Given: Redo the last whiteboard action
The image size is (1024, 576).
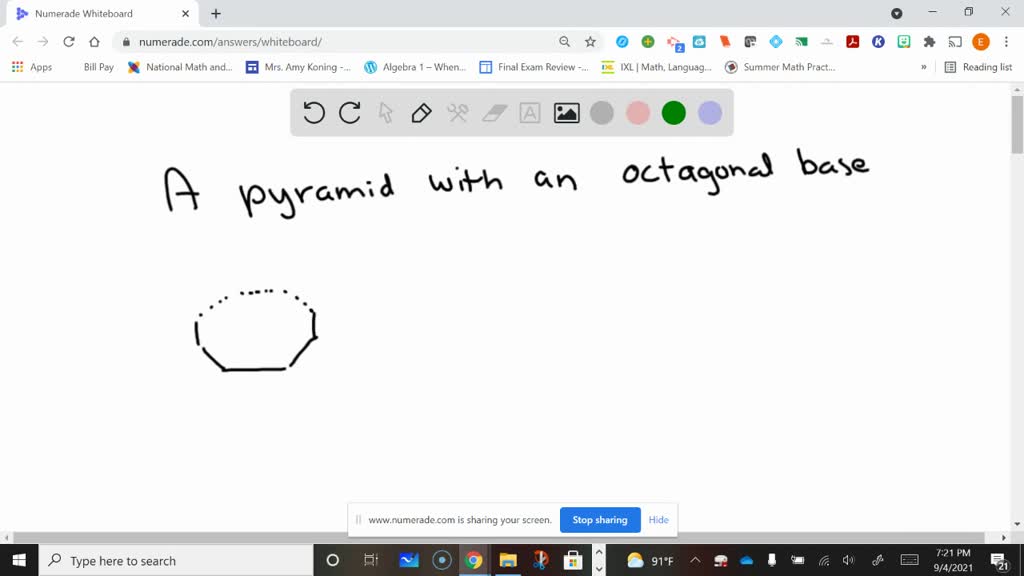Looking at the screenshot, I should point(349,113).
